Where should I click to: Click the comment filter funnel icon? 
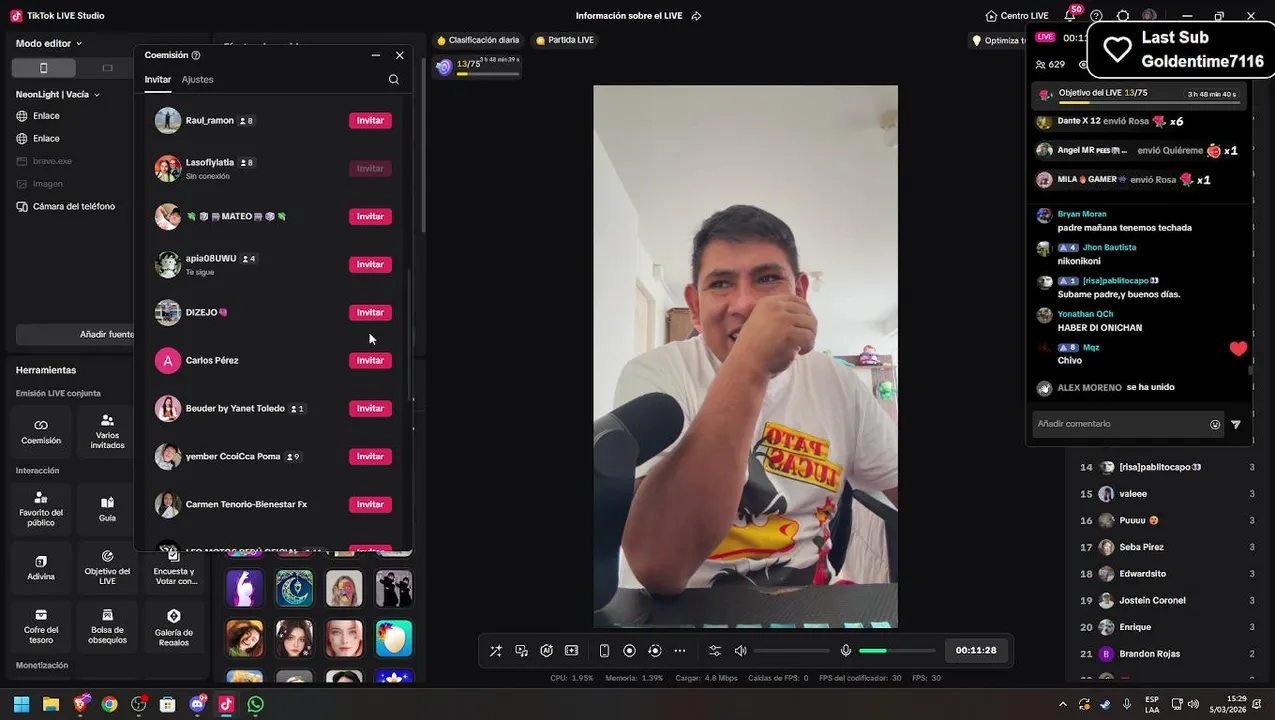coord(1236,424)
